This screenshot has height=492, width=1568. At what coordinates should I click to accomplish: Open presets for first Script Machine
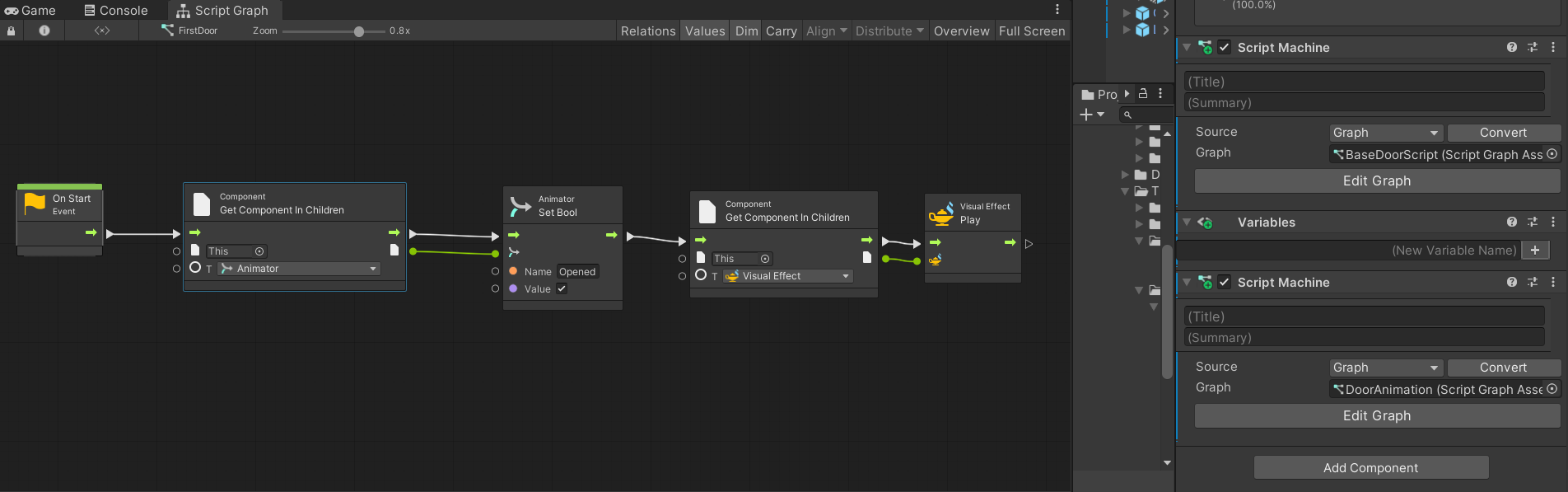point(1532,48)
